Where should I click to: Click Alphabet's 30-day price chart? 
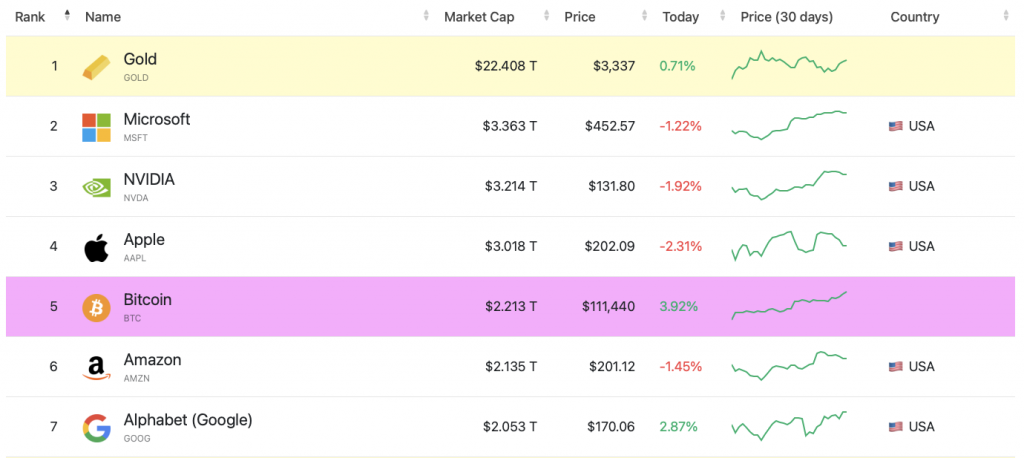[789, 426]
